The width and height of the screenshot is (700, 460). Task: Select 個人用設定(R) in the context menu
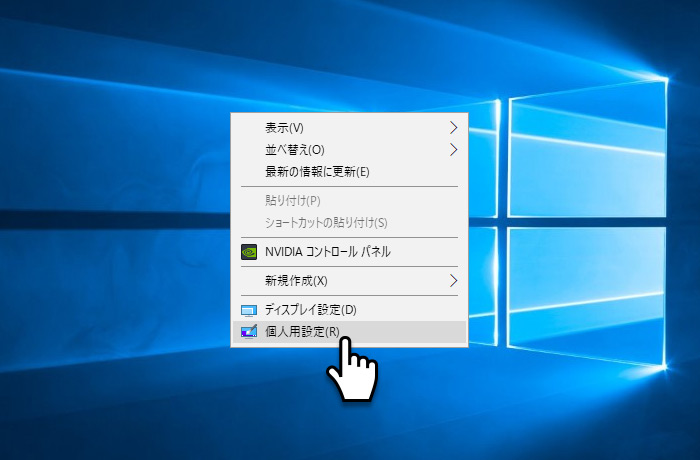(x=349, y=332)
